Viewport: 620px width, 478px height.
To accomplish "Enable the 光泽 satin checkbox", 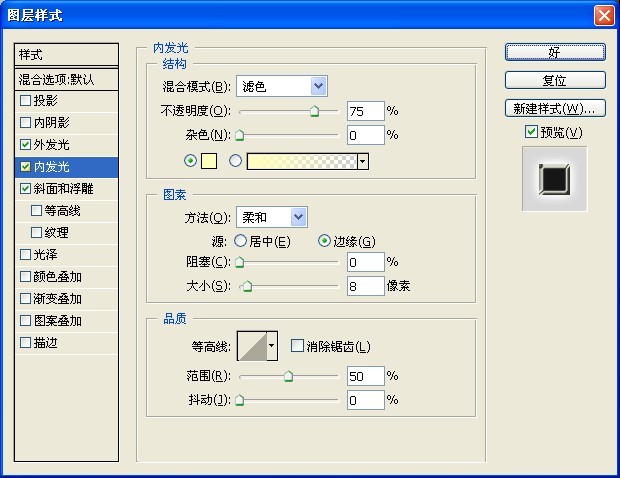I will pos(25,255).
